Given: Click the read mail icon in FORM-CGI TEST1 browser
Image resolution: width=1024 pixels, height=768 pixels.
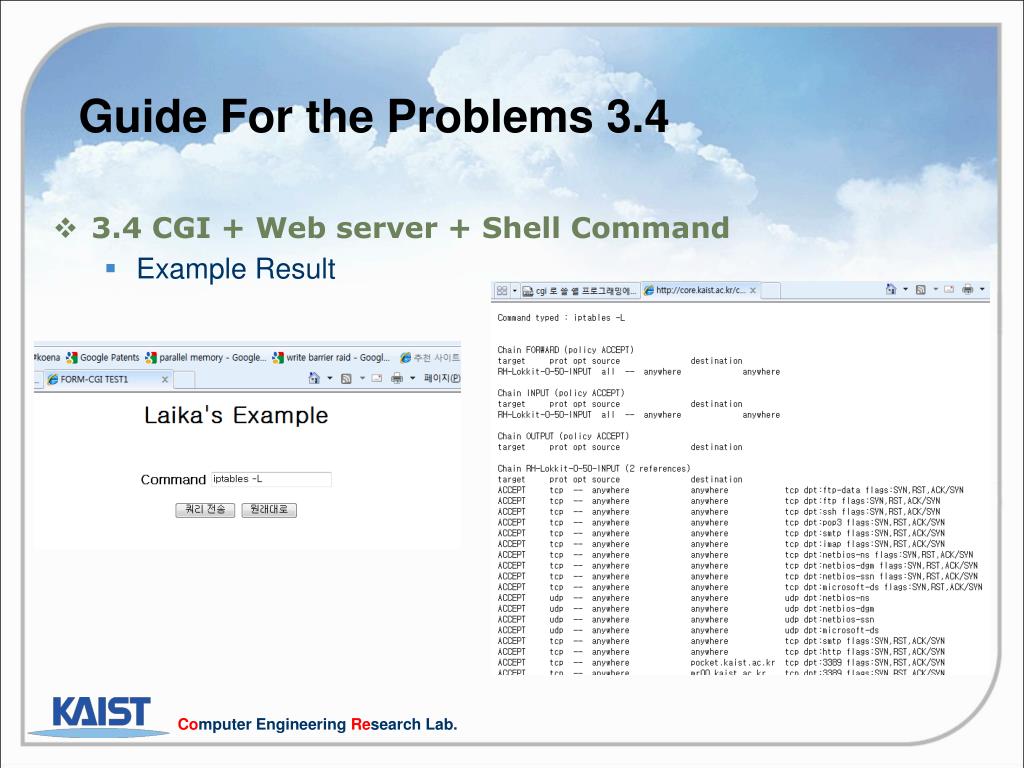Looking at the screenshot, I should pyautogui.click(x=377, y=378).
